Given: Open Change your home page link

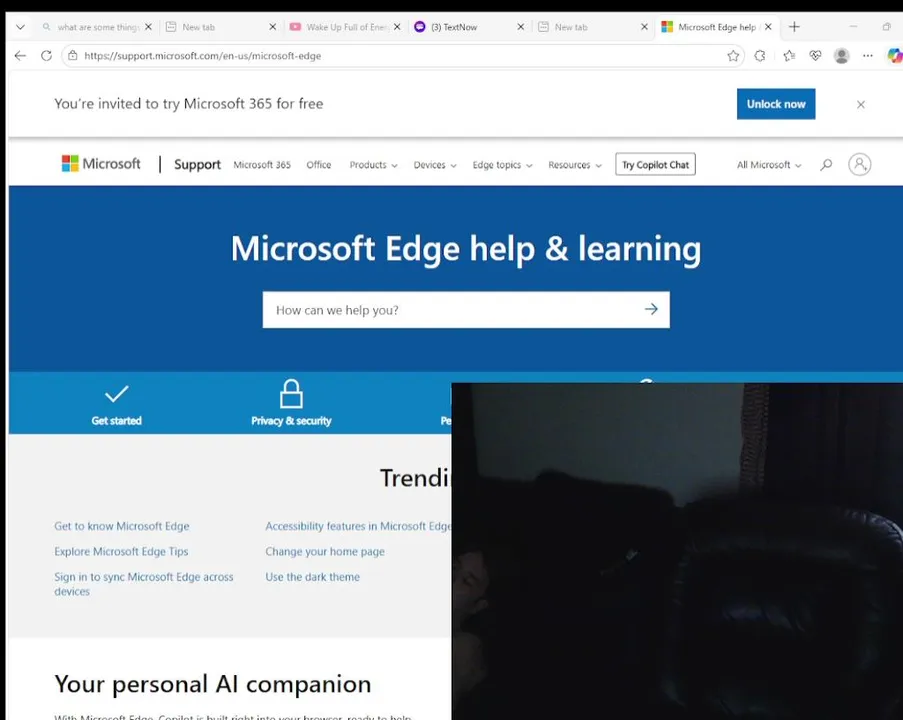Looking at the screenshot, I should pos(325,551).
